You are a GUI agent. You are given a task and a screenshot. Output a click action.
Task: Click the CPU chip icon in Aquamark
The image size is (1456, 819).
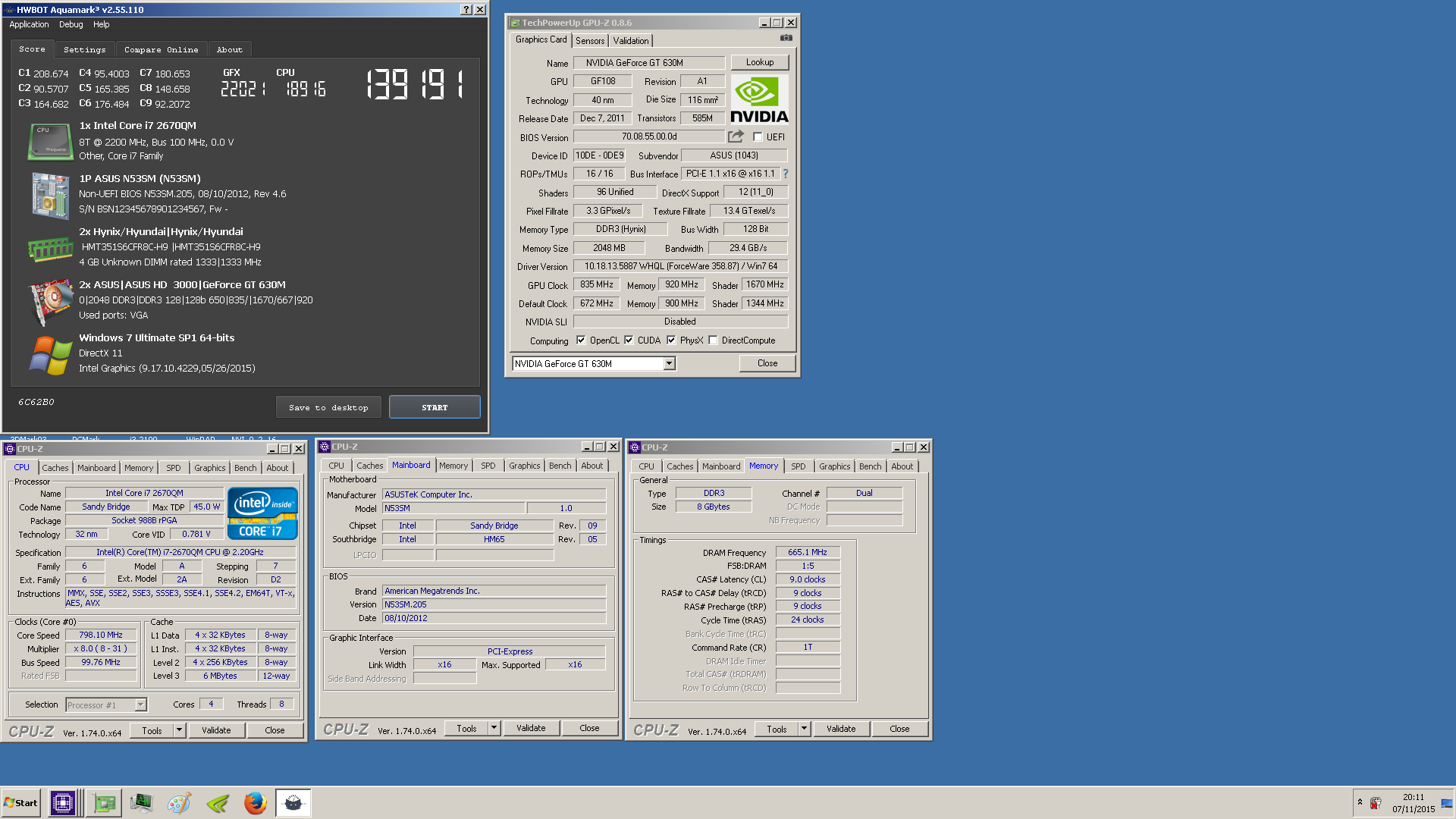[x=50, y=141]
